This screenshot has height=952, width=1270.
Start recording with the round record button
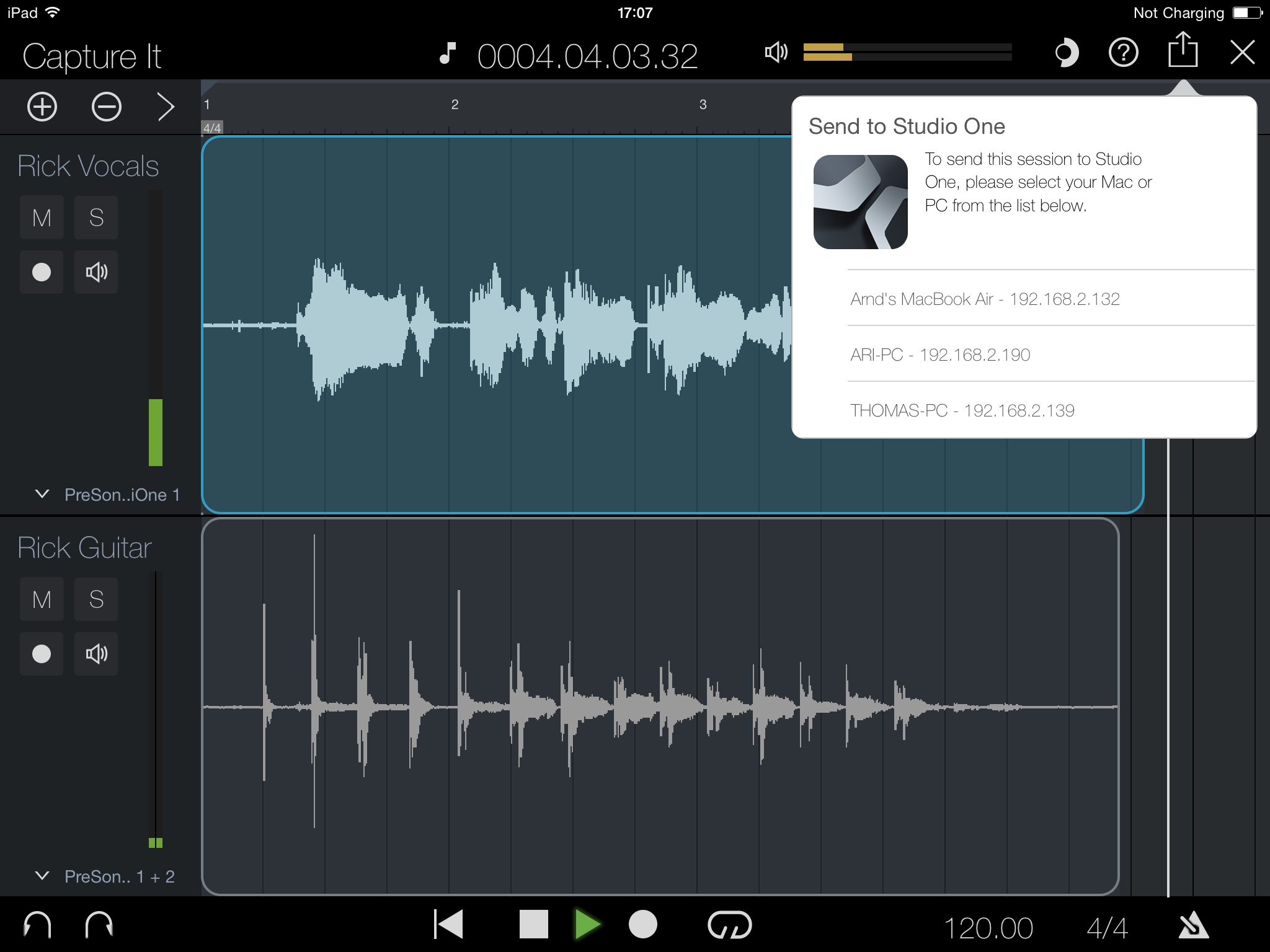(643, 925)
